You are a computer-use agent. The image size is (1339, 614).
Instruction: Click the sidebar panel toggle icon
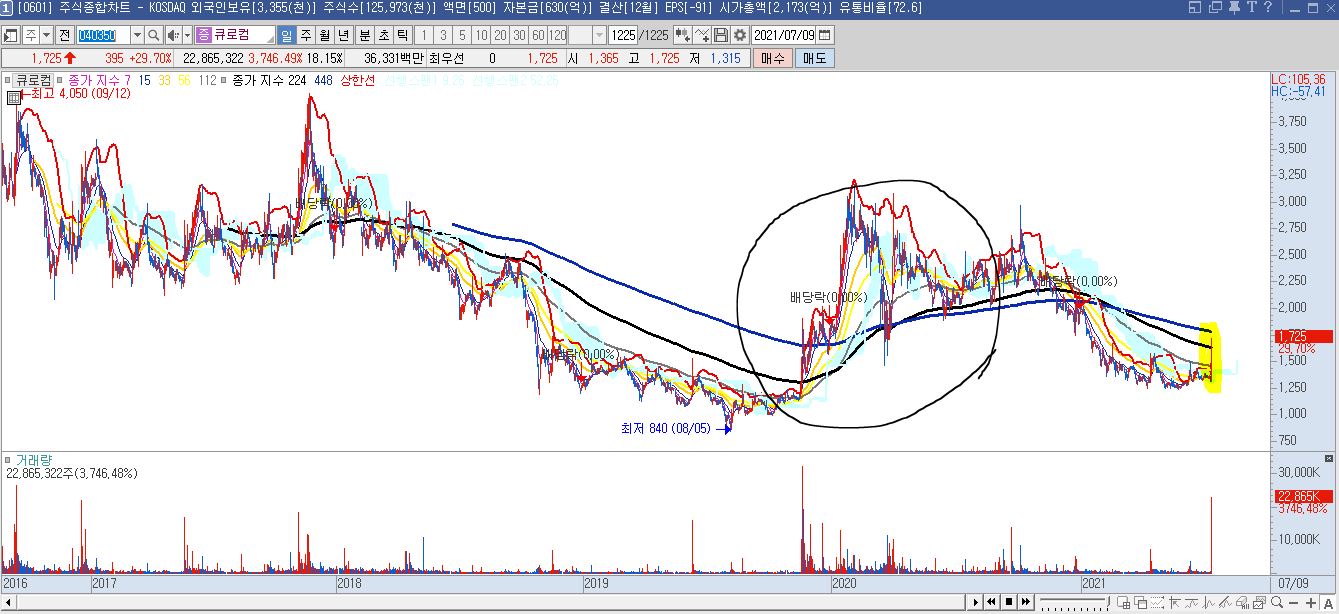point(10,35)
